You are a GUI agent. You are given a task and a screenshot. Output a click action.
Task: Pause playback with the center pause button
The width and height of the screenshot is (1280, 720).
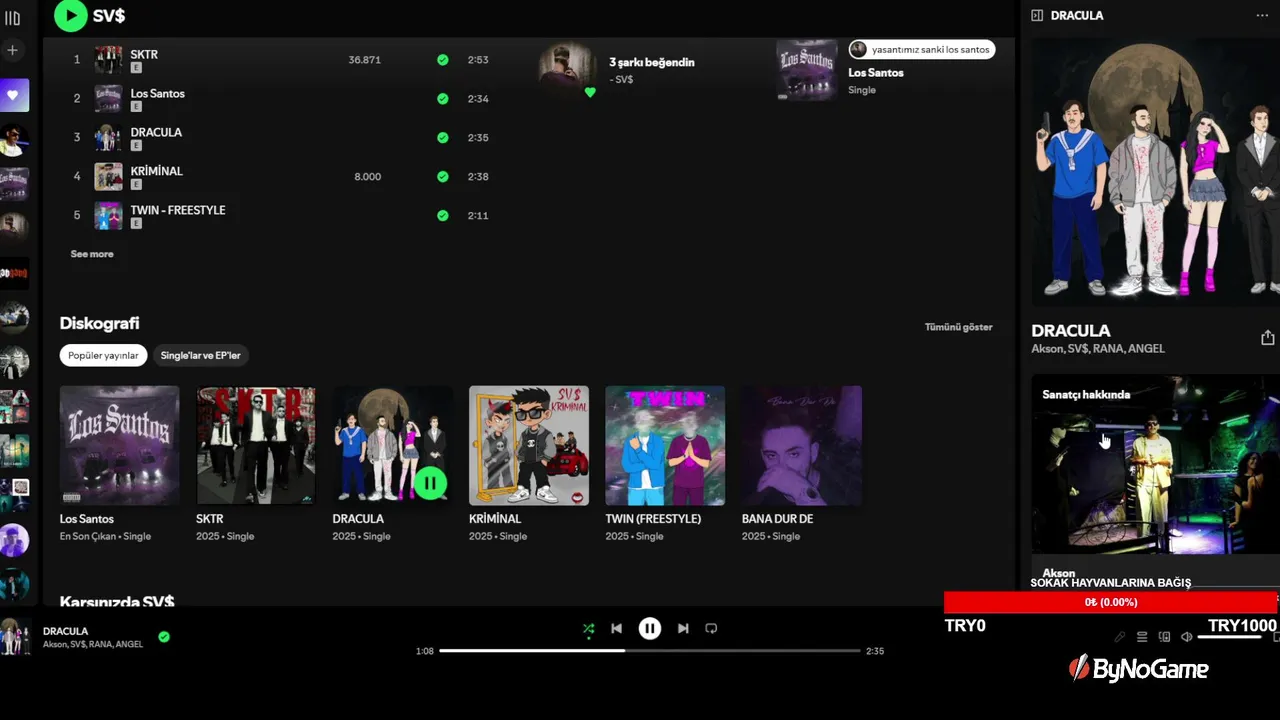[x=650, y=629]
